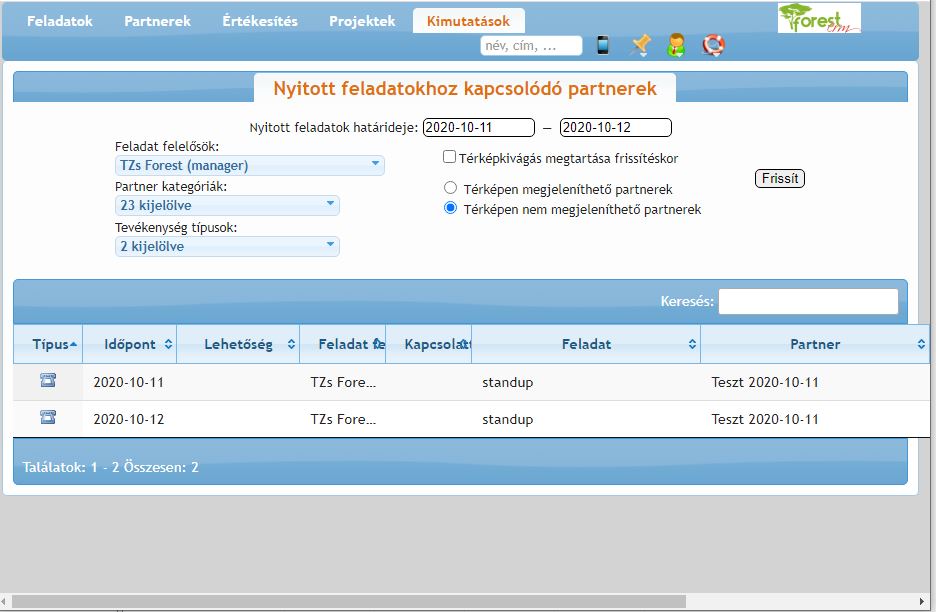Click the horizontal scrollbar at bottom
Screen dimensions: 936x612
350,601
